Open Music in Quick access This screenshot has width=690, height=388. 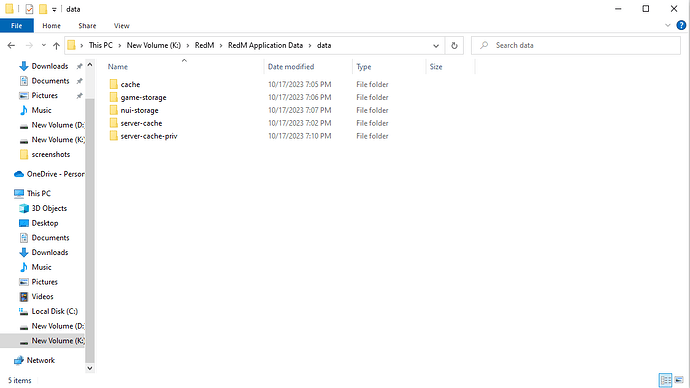(41, 110)
